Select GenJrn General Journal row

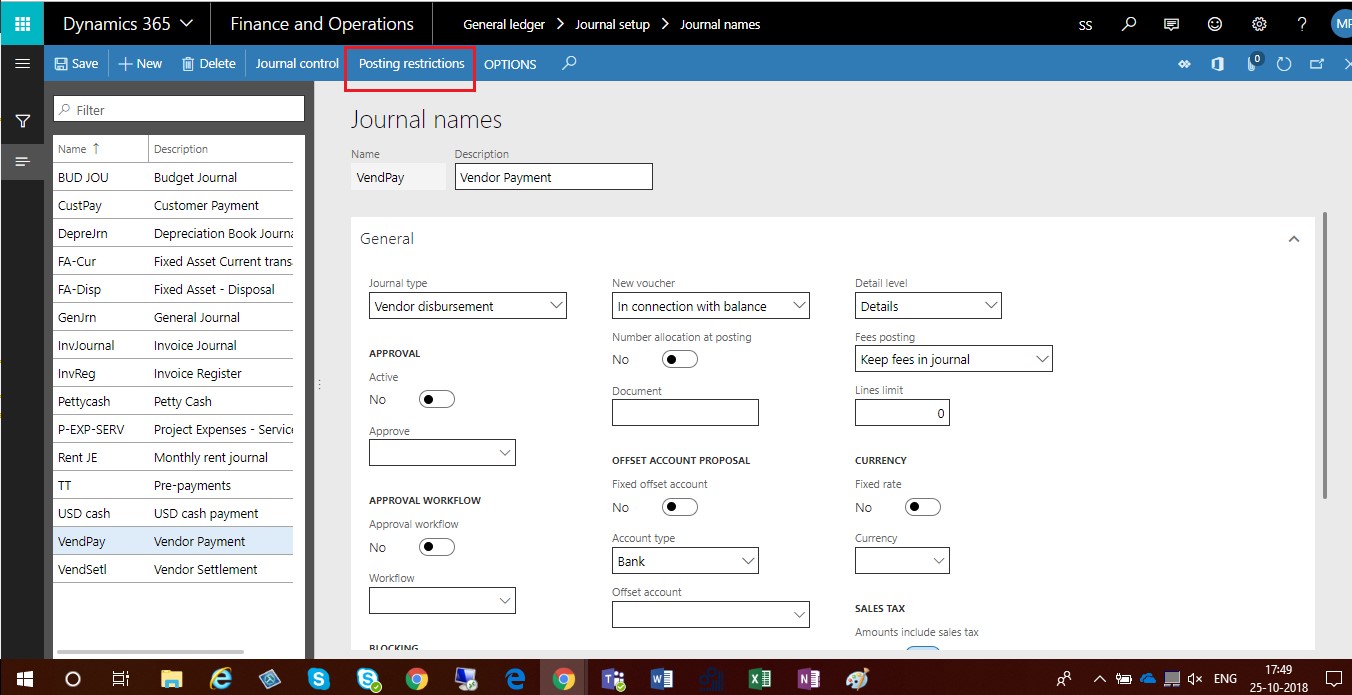click(x=173, y=317)
